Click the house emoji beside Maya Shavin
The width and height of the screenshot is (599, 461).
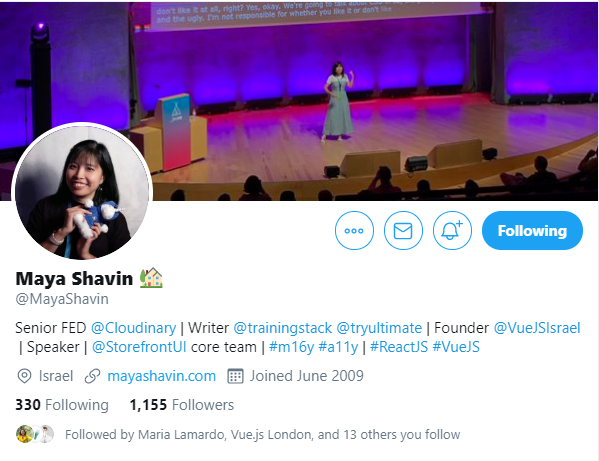(x=151, y=278)
